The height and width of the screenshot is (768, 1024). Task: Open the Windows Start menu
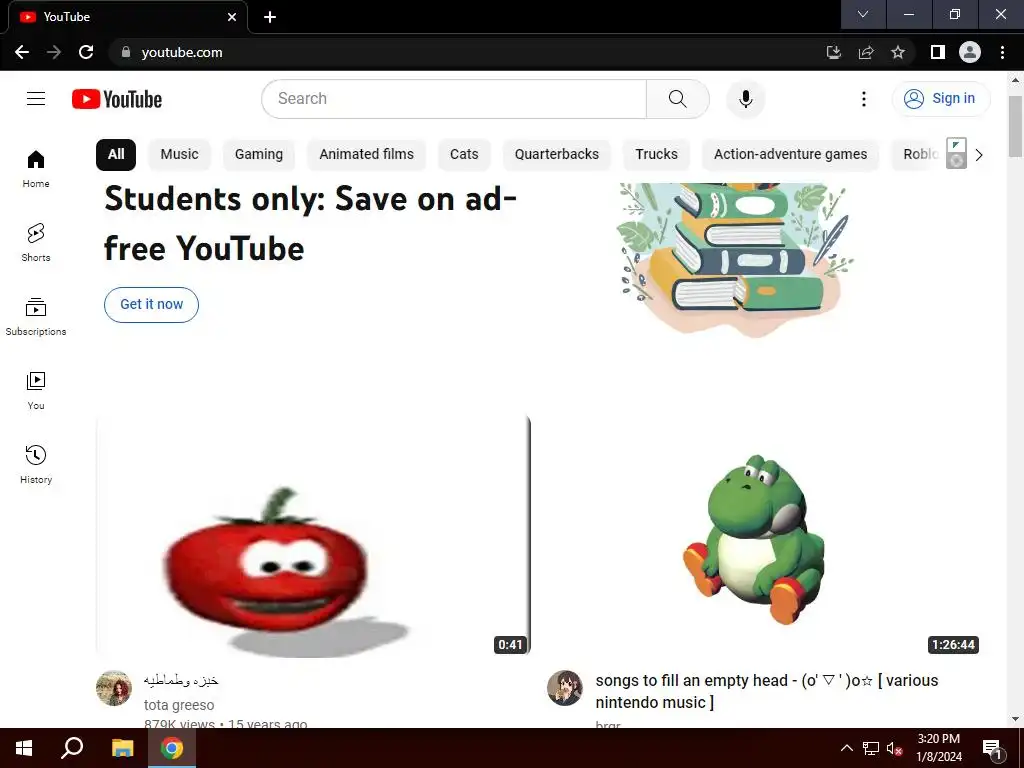pos(24,748)
